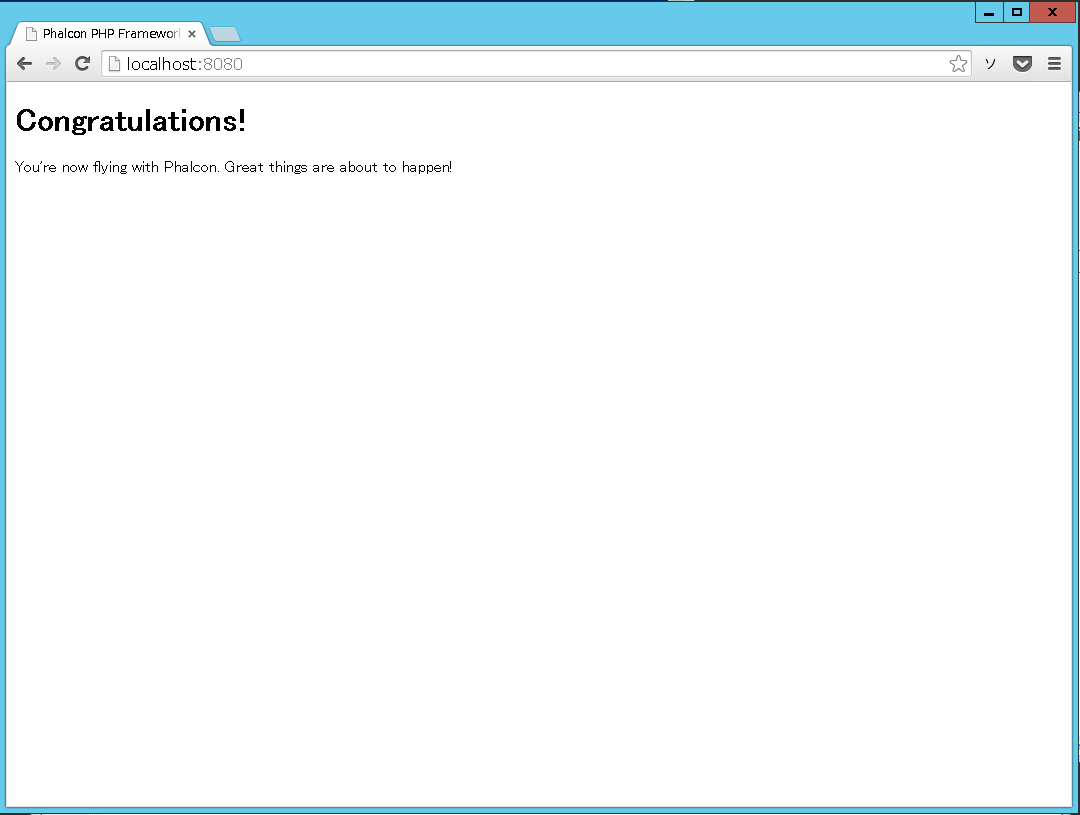Click the page info icon in address bar

click(114, 64)
